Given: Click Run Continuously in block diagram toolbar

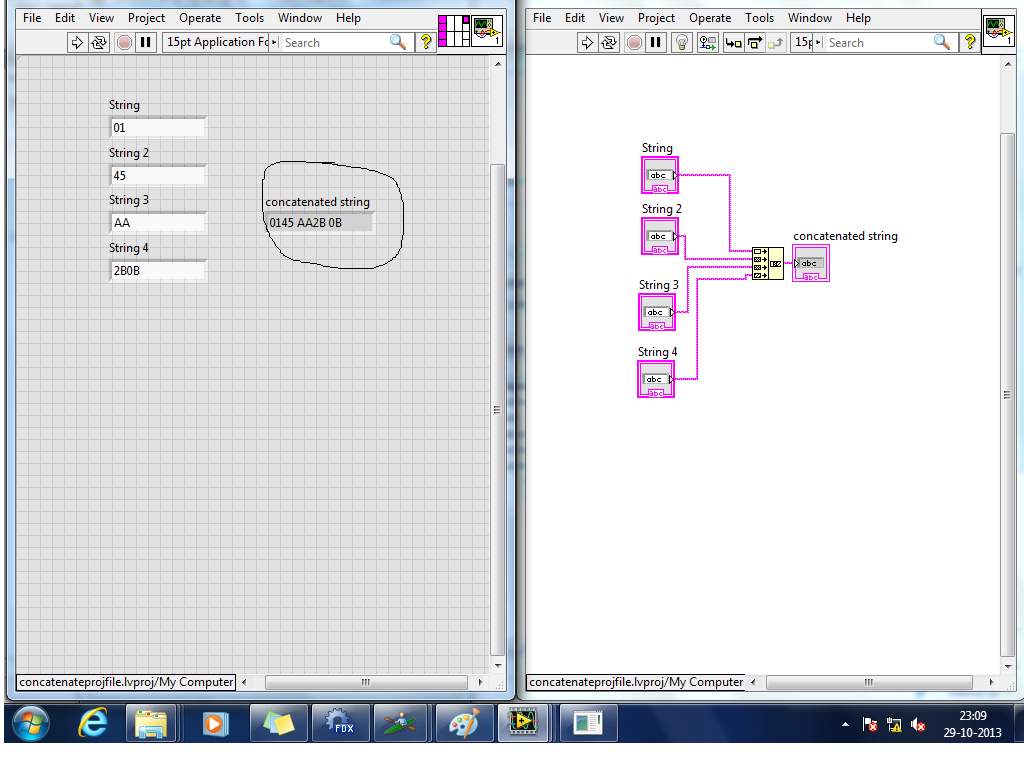Looking at the screenshot, I should 609,42.
